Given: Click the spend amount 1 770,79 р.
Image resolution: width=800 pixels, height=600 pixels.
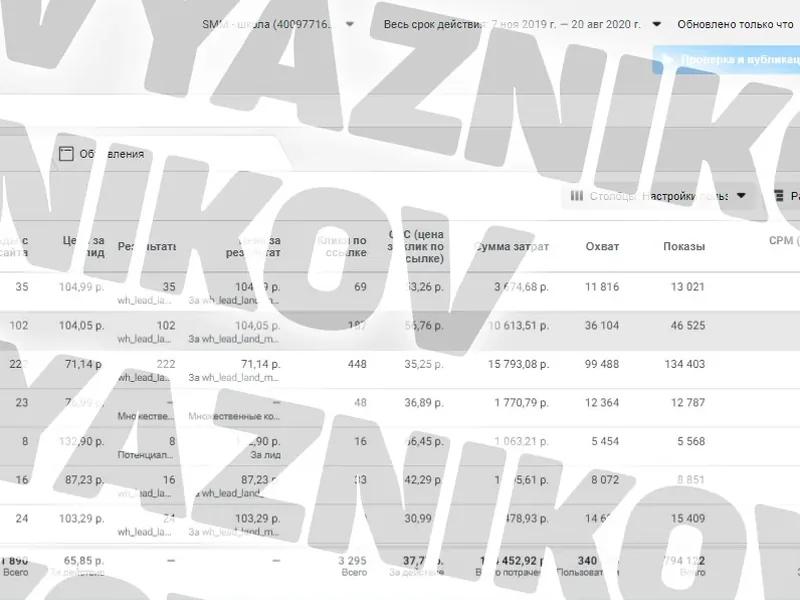Looking at the screenshot, I should [x=521, y=403].
